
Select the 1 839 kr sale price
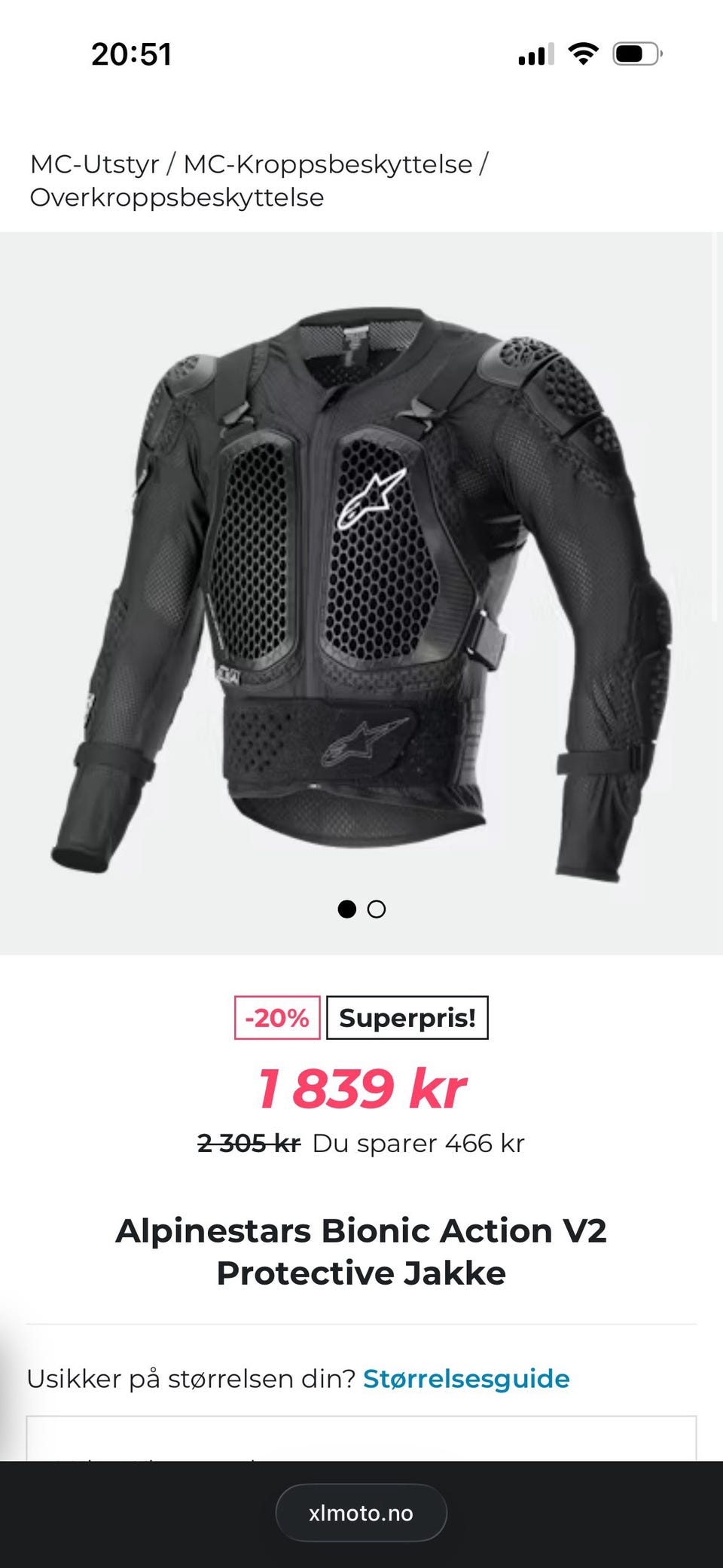[x=361, y=1089]
